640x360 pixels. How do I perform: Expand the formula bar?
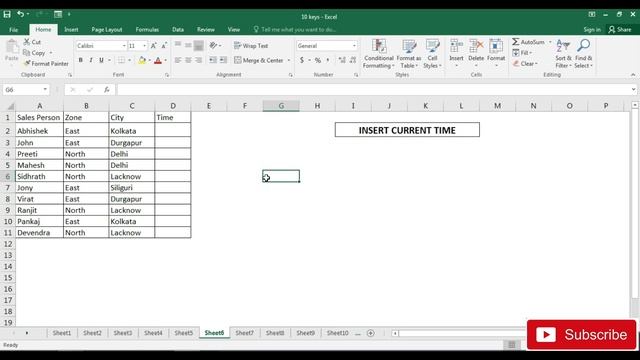click(x=633, y=89)
